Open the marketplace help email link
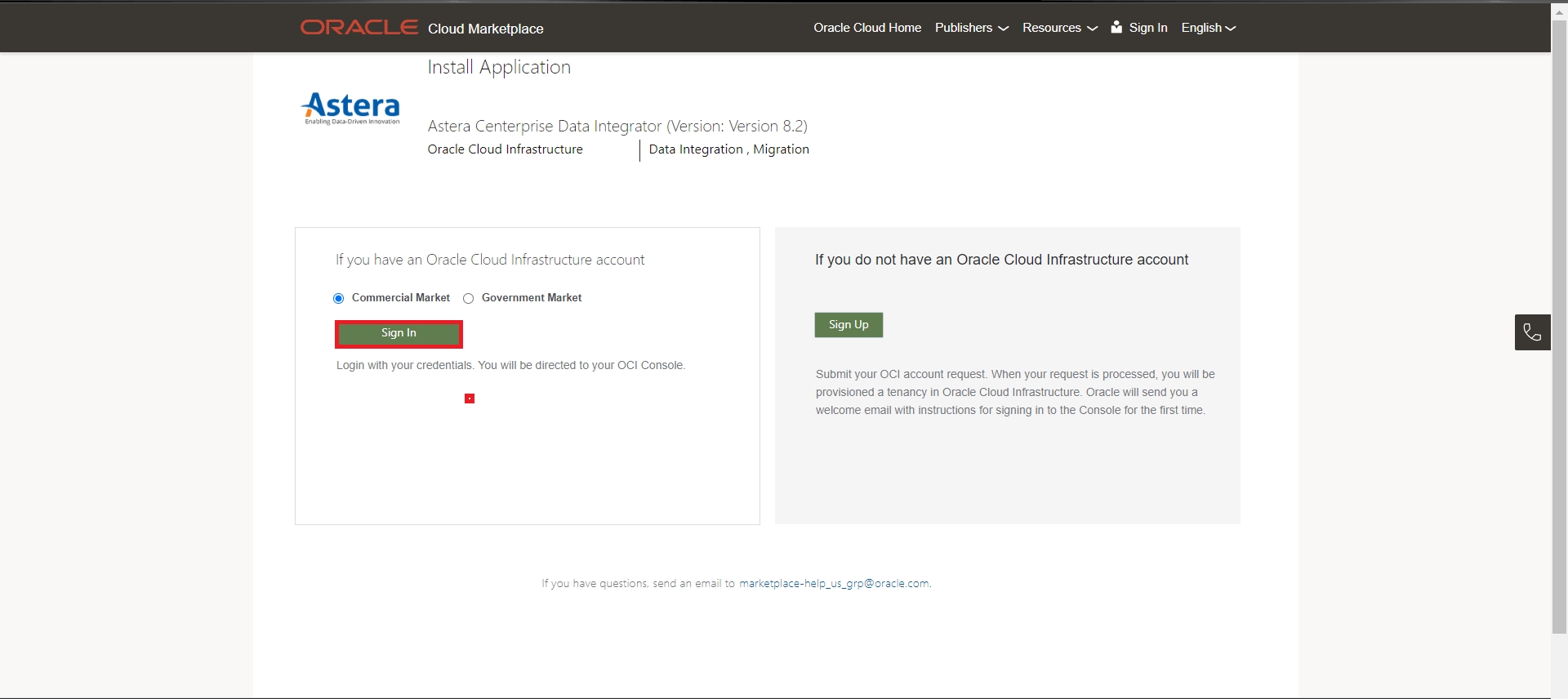Viewport: 1568px width, 699px height. [834, 584]
